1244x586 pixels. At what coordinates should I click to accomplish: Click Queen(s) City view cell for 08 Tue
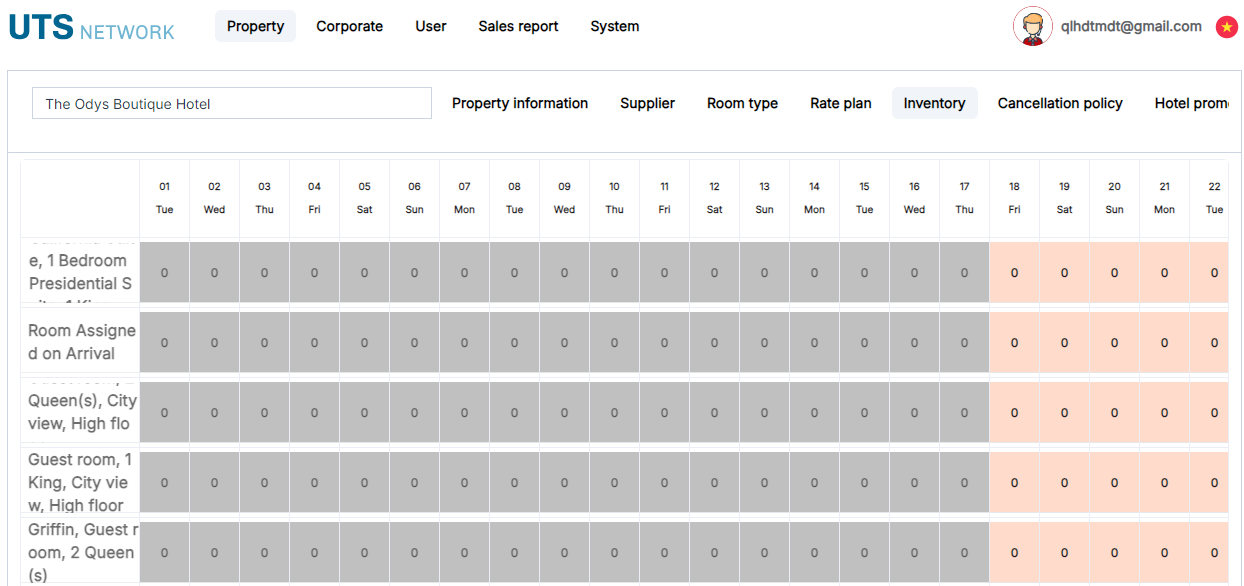click(x=515, y=412)
